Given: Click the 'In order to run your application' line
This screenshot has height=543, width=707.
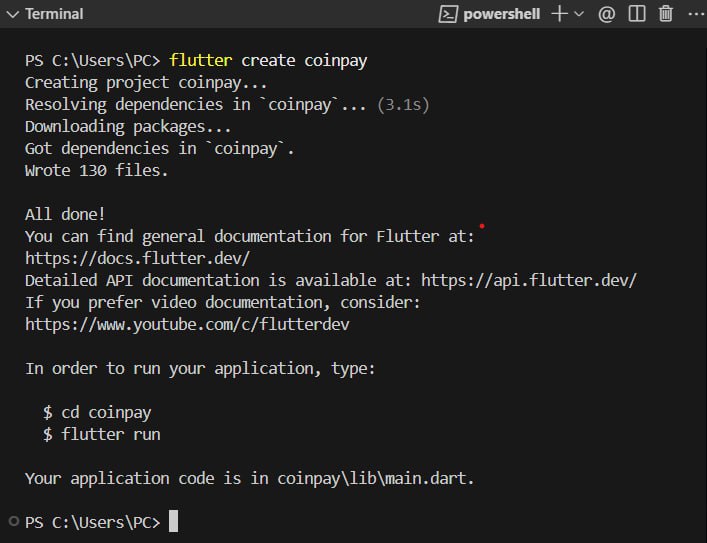Looking at the screenshot, I should tap(200, 369).
